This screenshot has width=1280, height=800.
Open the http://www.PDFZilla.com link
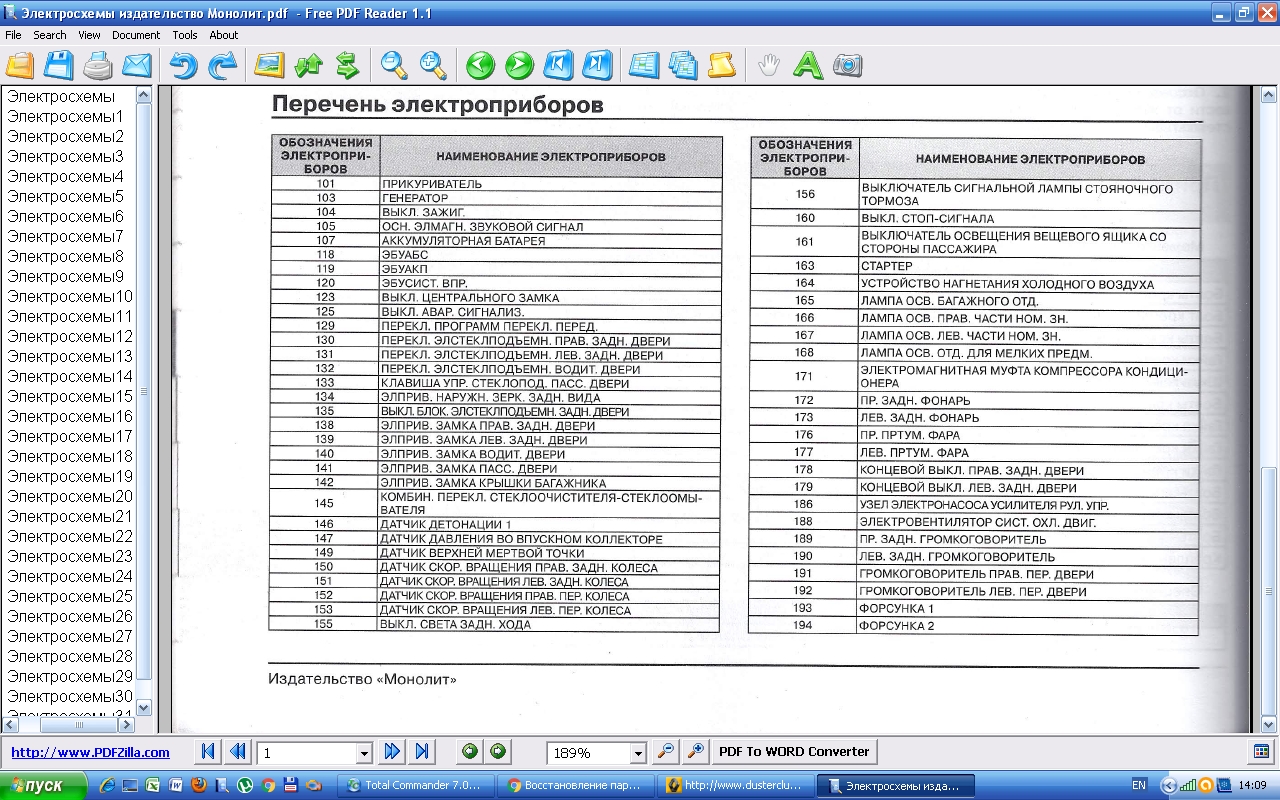pyautogui.click(x=91, y=753)
